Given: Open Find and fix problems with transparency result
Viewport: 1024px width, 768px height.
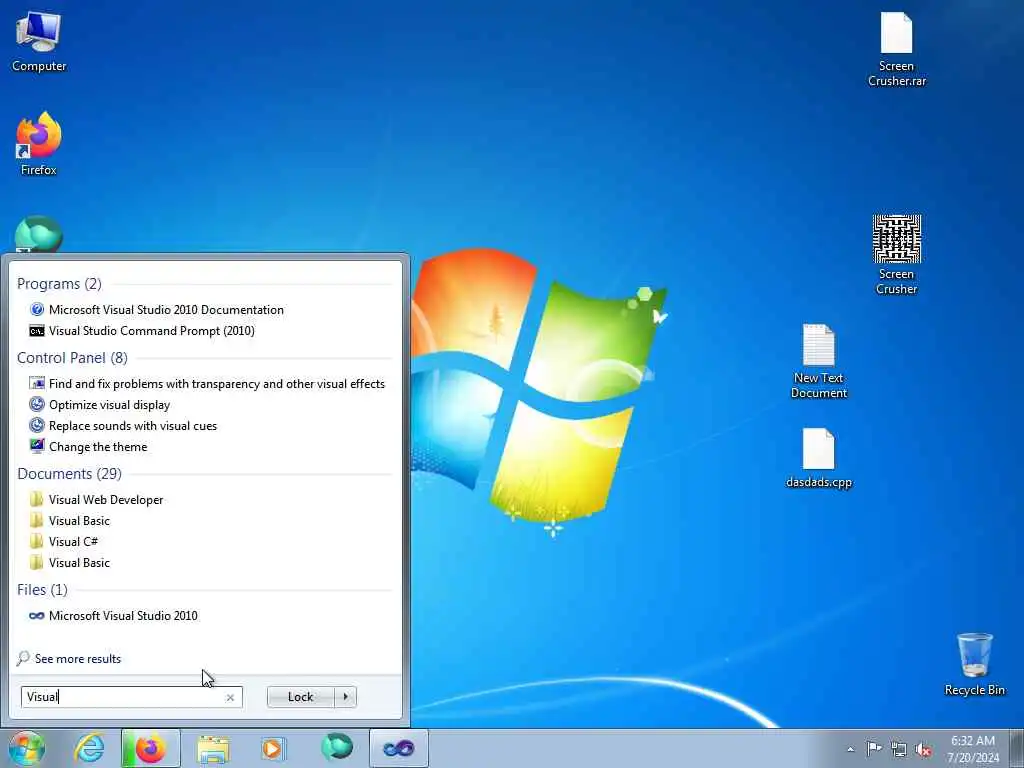Looking at the screenshot, I should click(x=207, y=384).
